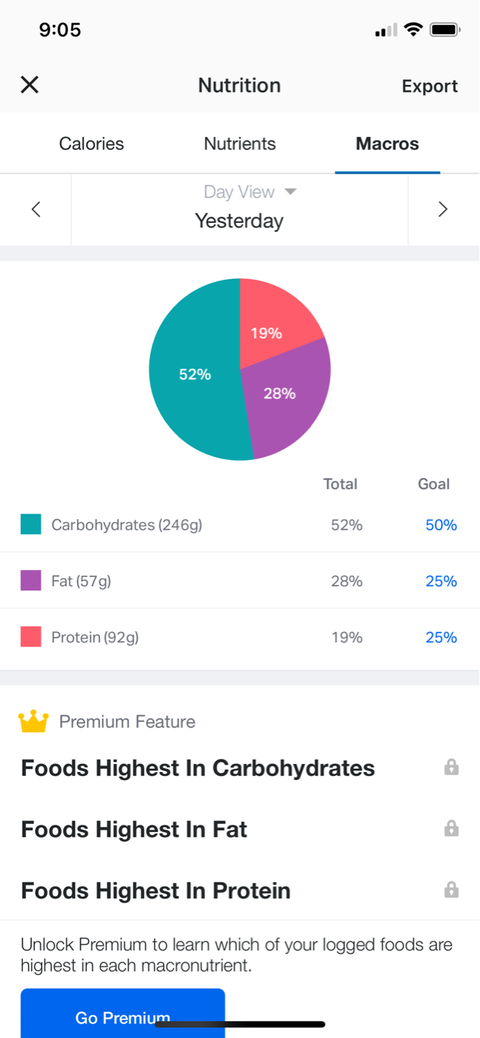Go to previous day with left arrow
Viewport: 480px width, 1038px height.
36,210
